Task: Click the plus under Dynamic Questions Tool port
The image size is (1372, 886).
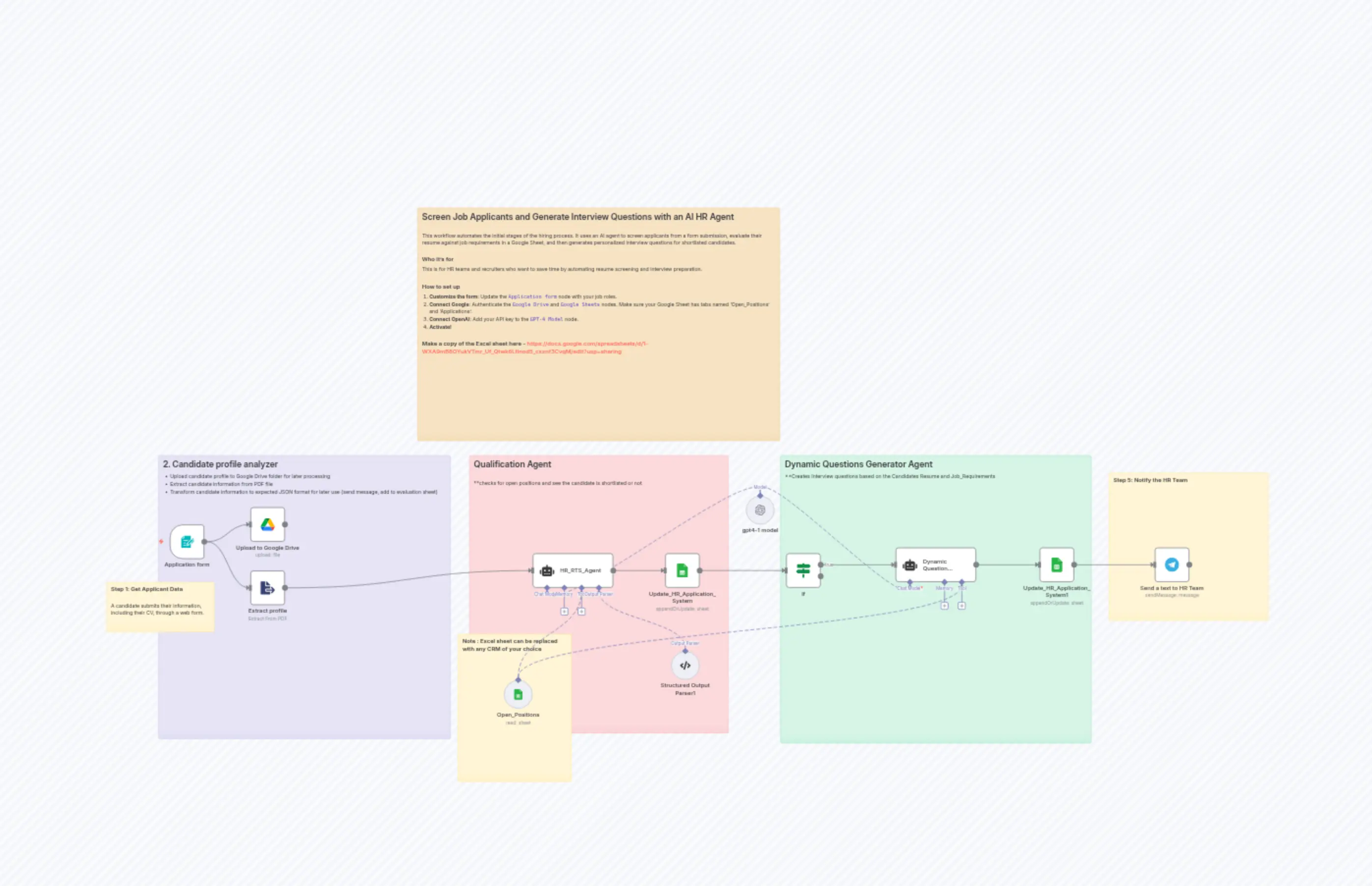Action: (961, 605)
